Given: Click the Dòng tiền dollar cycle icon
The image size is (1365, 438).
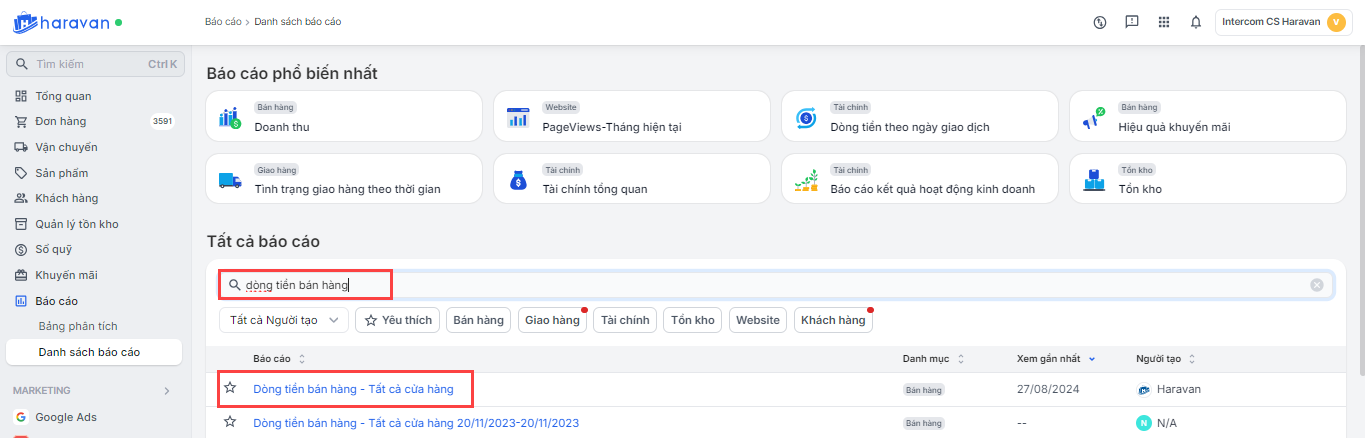Looking at the screenshot, I should pyautogui.click(x=806, y=118).
